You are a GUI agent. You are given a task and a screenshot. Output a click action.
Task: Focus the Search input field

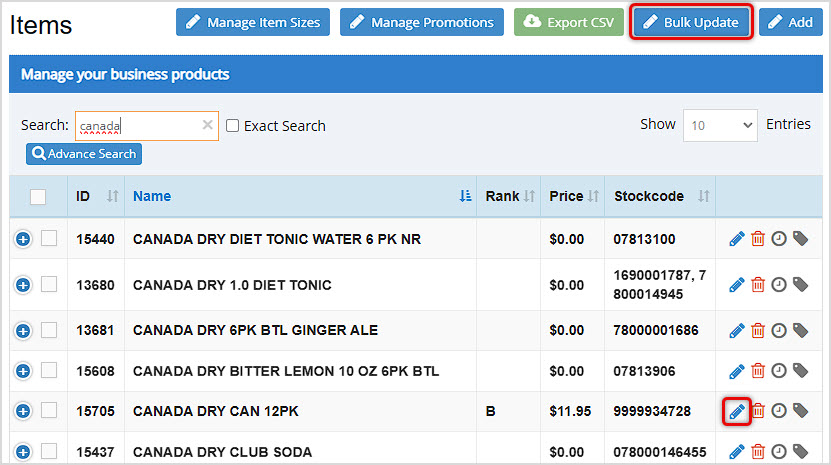pyautogui.click(x=147, y=126)
